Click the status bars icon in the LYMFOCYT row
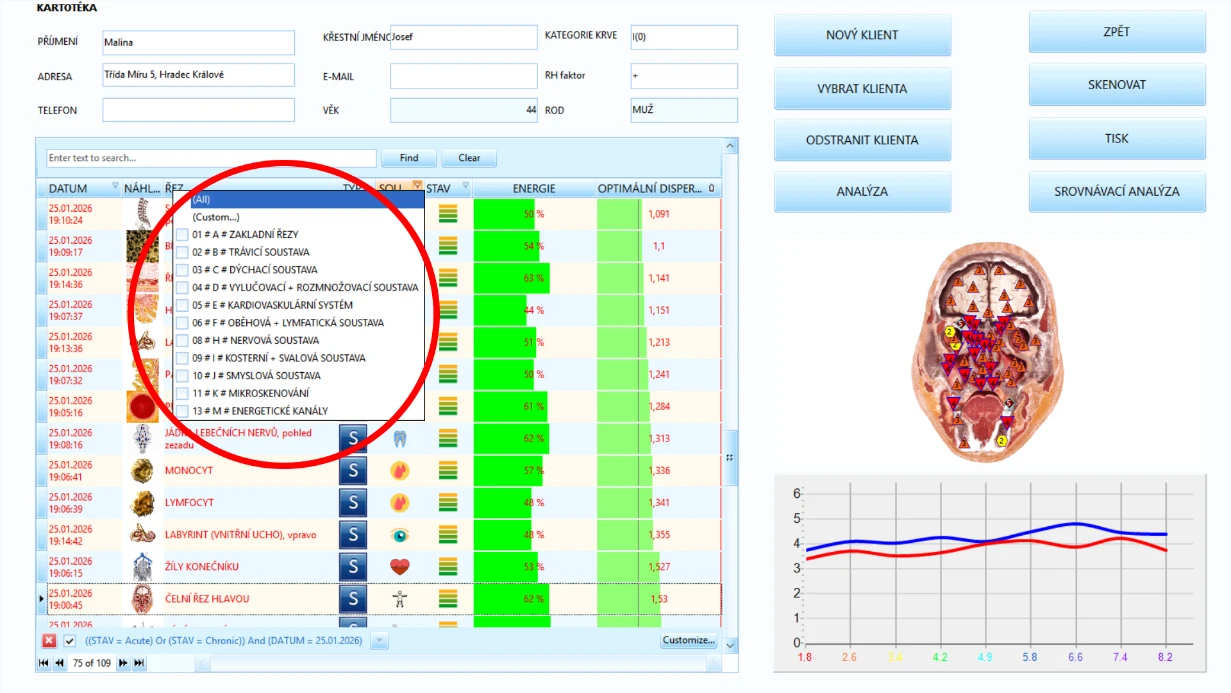 point(448,502)
